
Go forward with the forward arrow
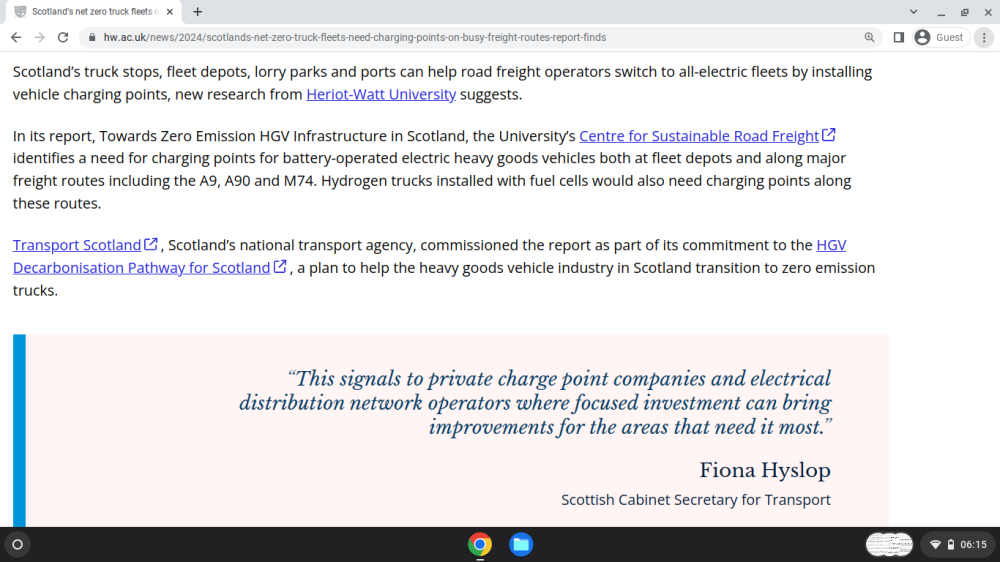pos(40,38)
